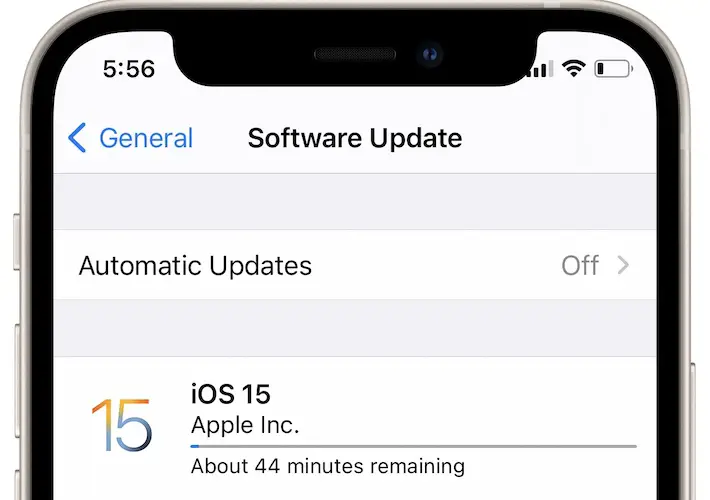Tap the earpiece speaker grille
710x500 pixels.
click(355, 55)
